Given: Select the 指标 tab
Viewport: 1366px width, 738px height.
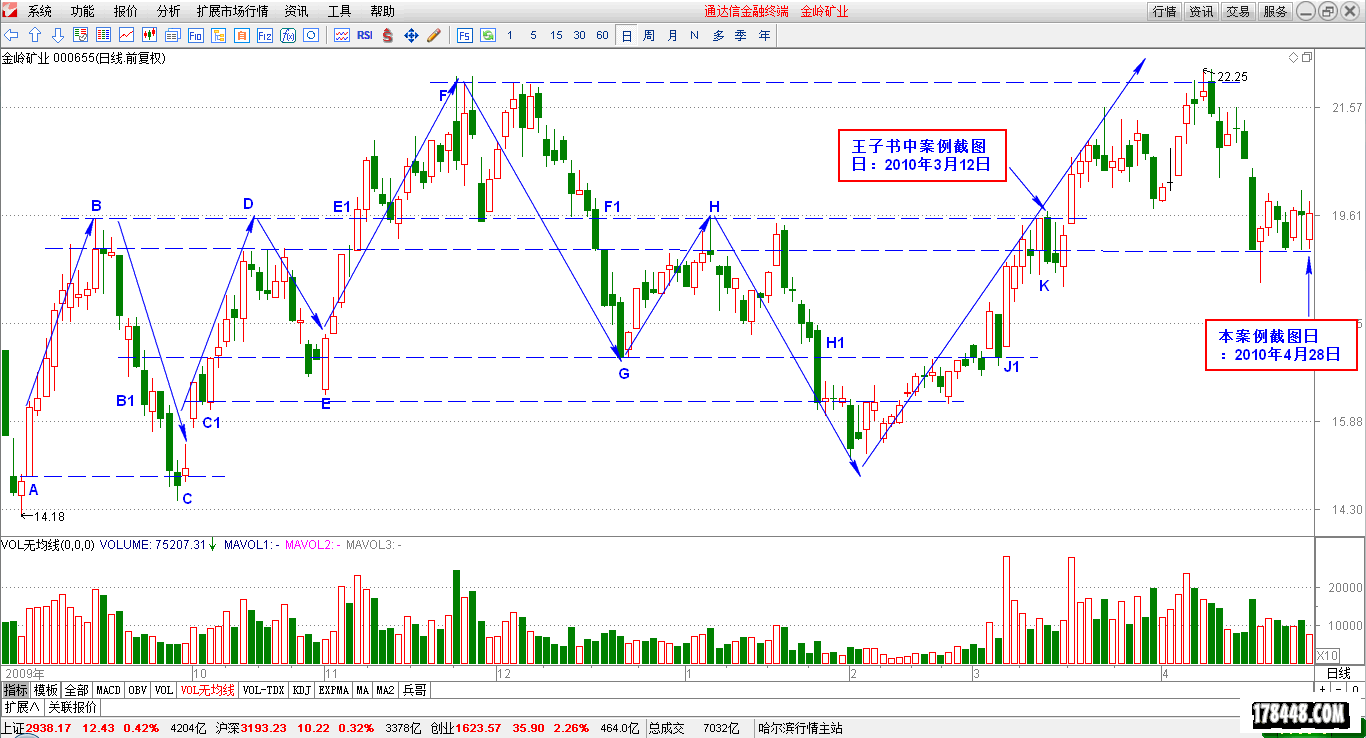Looking at the screenshot, I should [15, 690].
